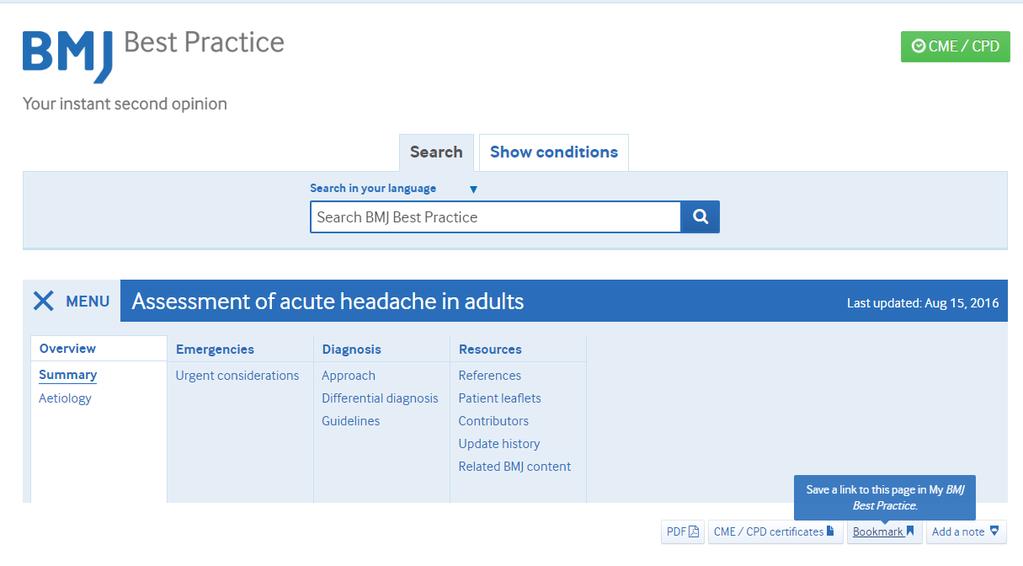
Task: Click the magnifying glass search button
Action: click(x=700, y=217)
